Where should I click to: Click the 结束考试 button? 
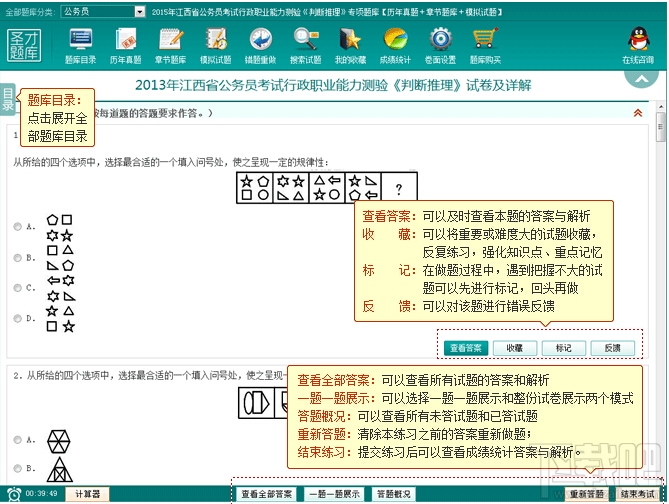pos(638,494)
